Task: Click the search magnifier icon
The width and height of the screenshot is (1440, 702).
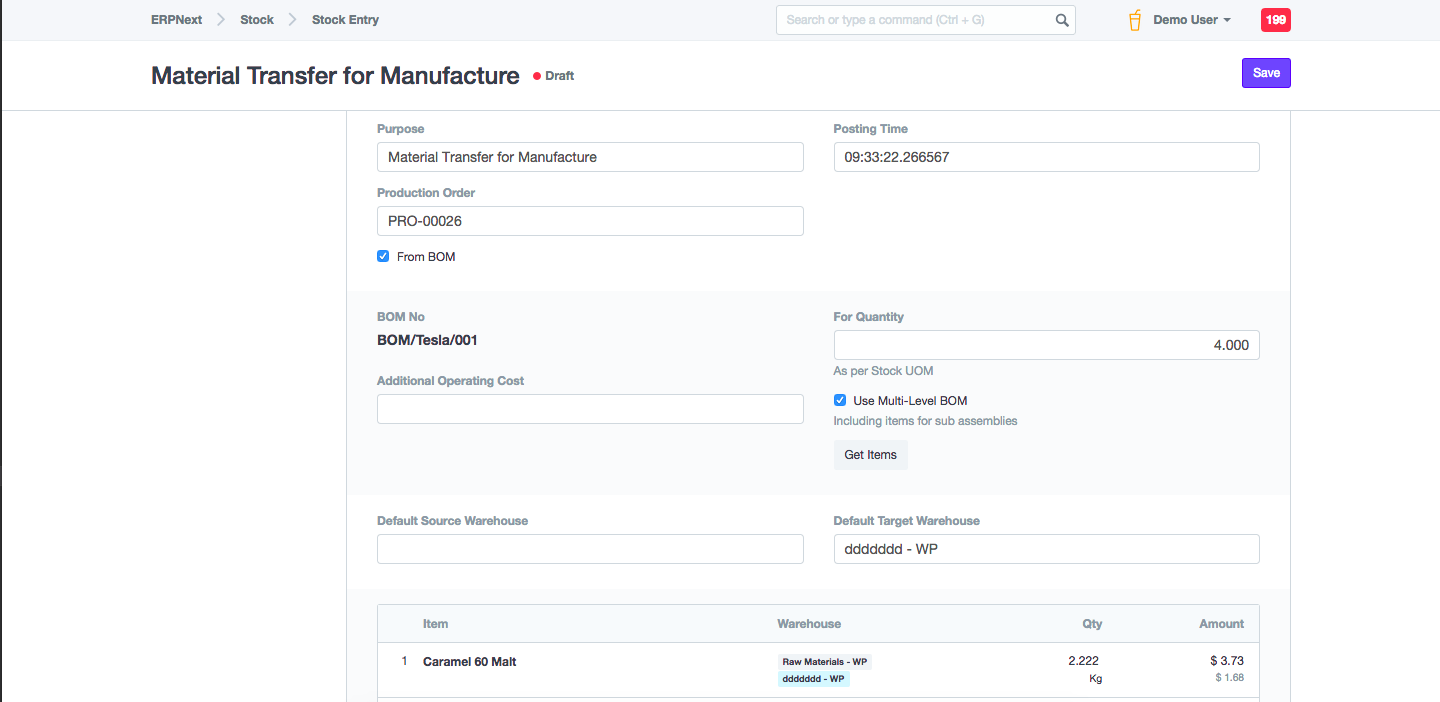Action: click(x=1062, y=20)
